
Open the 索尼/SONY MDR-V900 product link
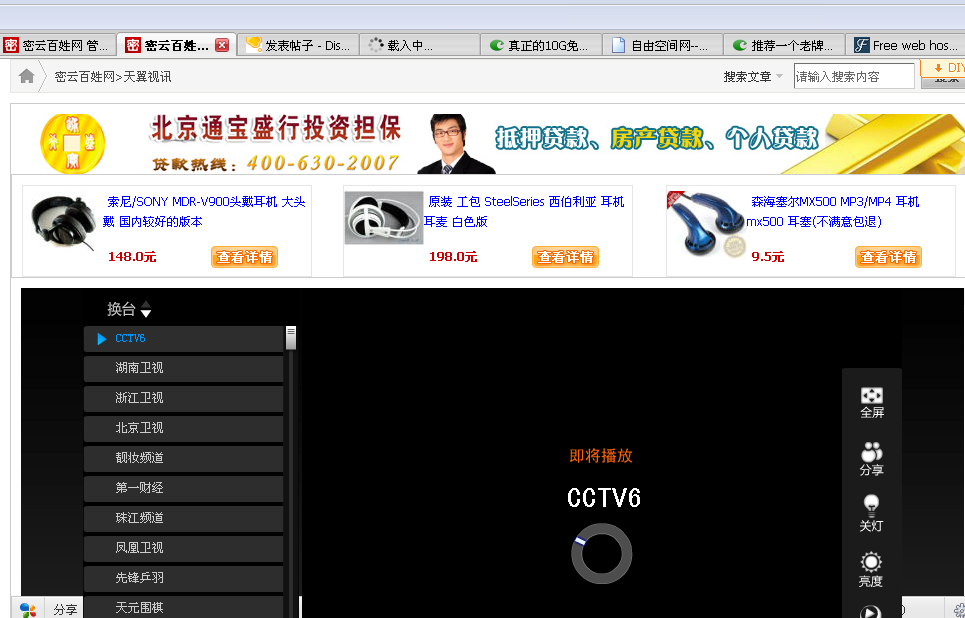204,211
